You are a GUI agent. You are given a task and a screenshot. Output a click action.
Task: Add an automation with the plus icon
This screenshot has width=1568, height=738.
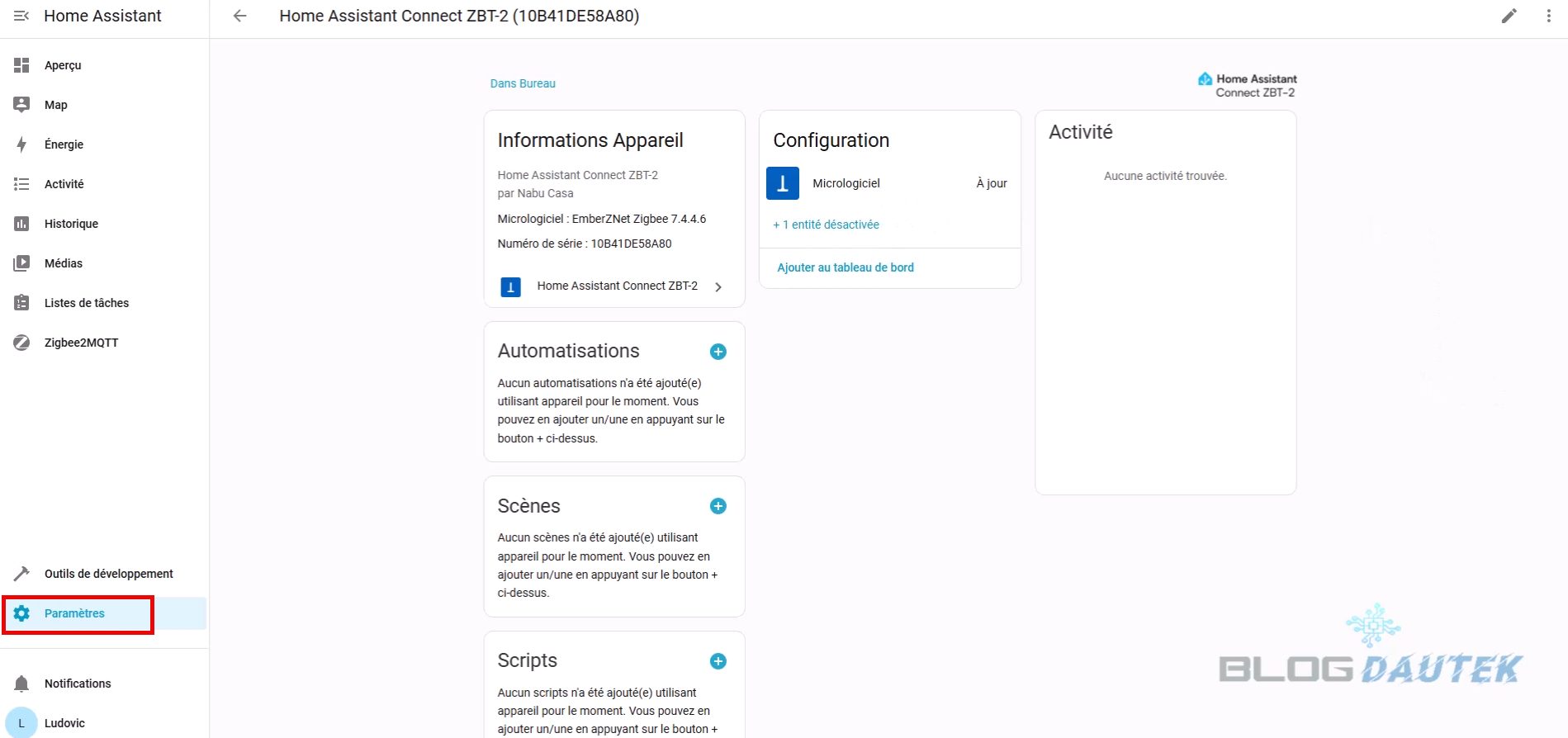[x=718, y=352]
